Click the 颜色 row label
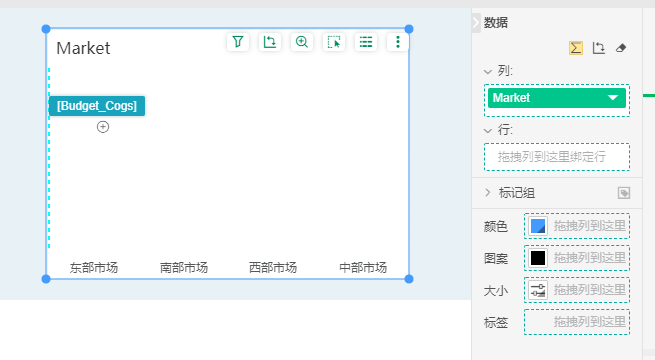The image size is (655, 360). coord(496,226)
